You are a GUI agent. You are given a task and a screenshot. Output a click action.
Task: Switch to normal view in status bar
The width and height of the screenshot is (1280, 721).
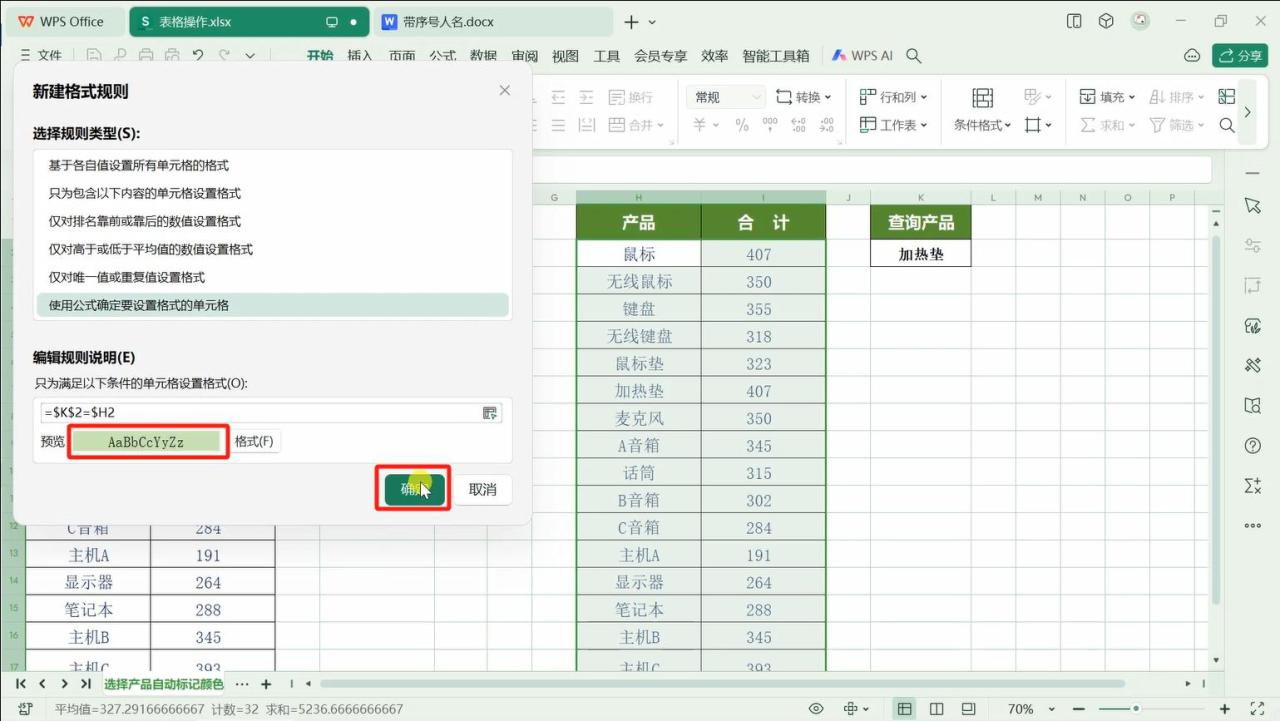[904, 709]
